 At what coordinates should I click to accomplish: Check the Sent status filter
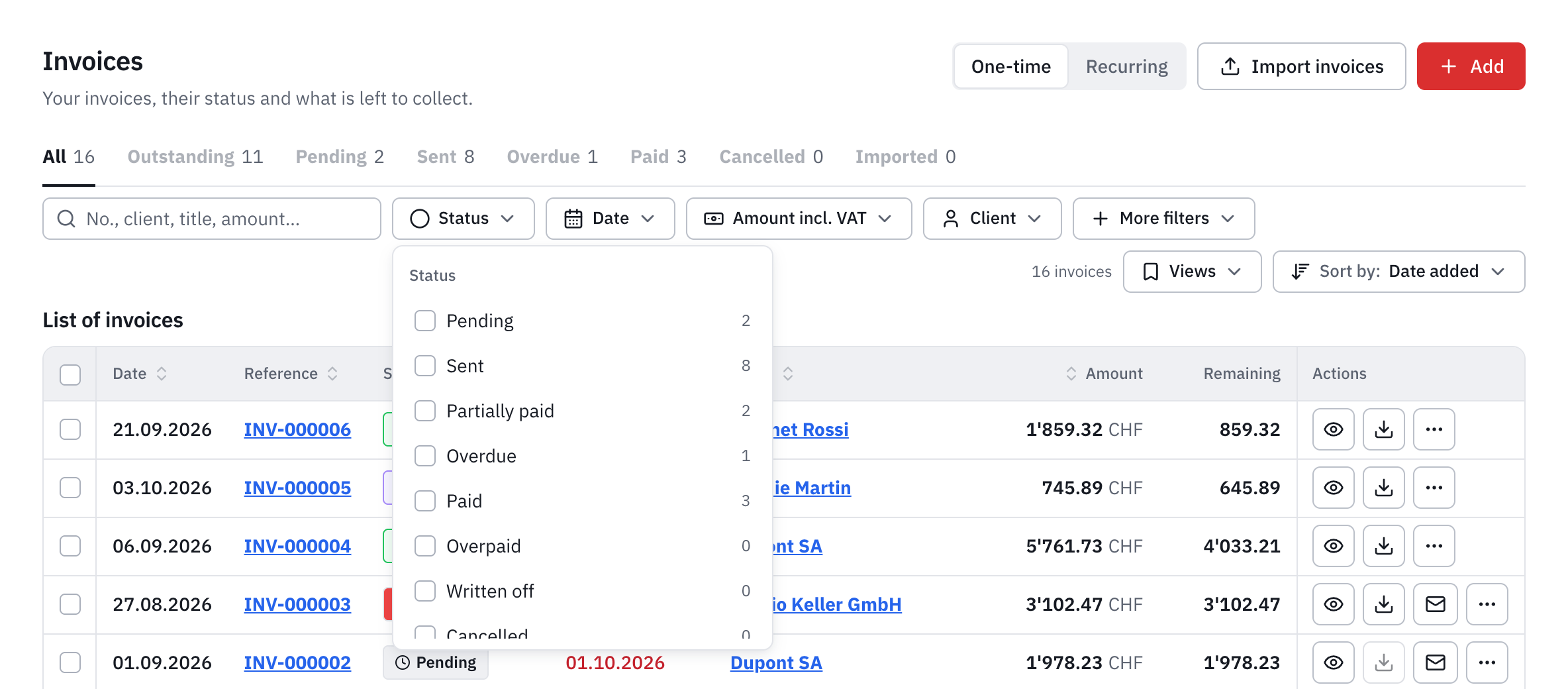click(x=425, y=366)
